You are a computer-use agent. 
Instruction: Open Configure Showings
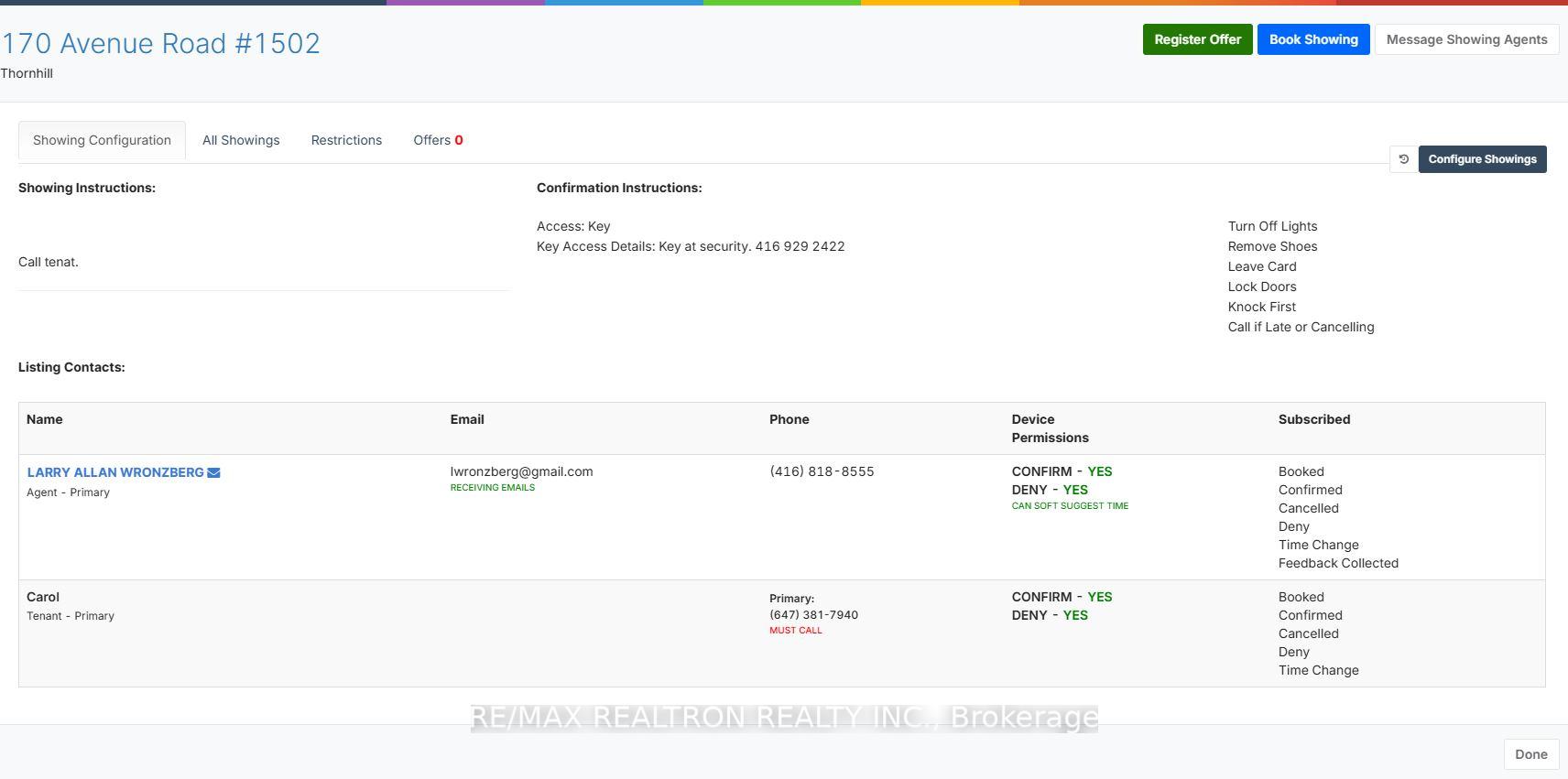(x=1482, y=159)
